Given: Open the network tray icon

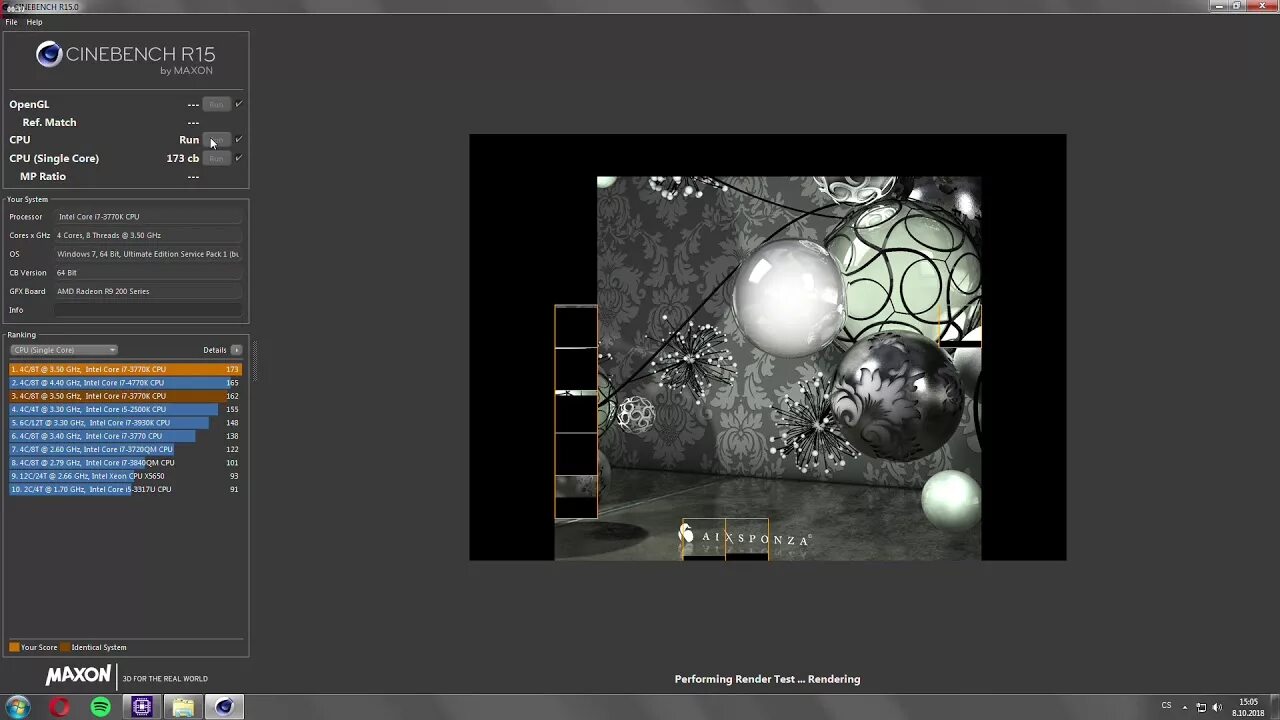Looking at the screenshot, I should pyautogui.click(x=1201, y=707).
